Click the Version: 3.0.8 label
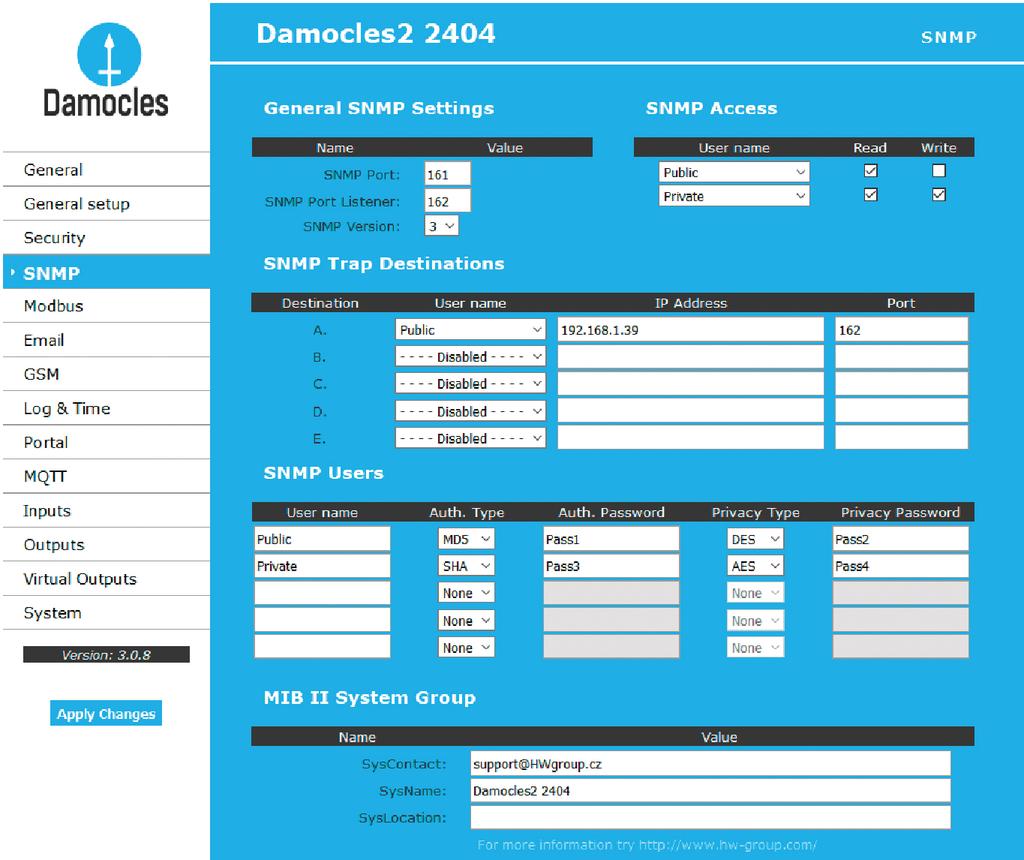The width and height of the screenshot is (1024, 860). [x=106, y=654]
